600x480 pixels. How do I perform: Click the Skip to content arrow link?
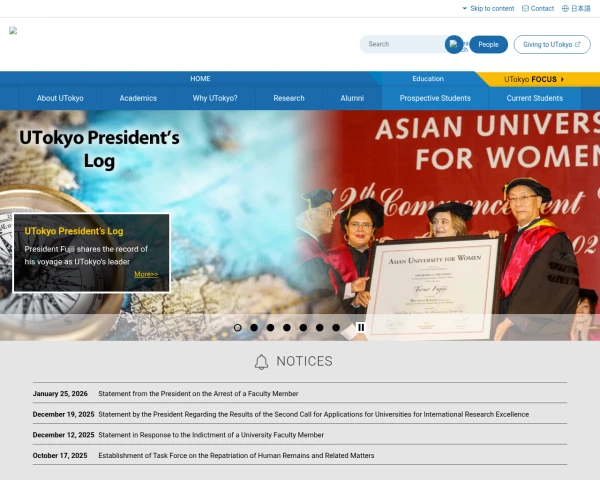tap(488, 8)
